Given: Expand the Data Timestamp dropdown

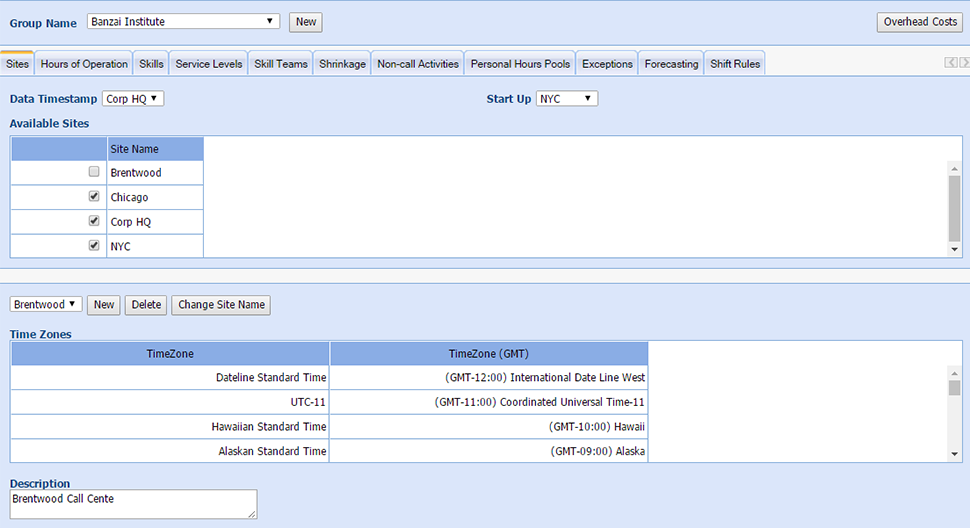Looking at the screenshot, I should pyautogui.click(x=133, y=99).
